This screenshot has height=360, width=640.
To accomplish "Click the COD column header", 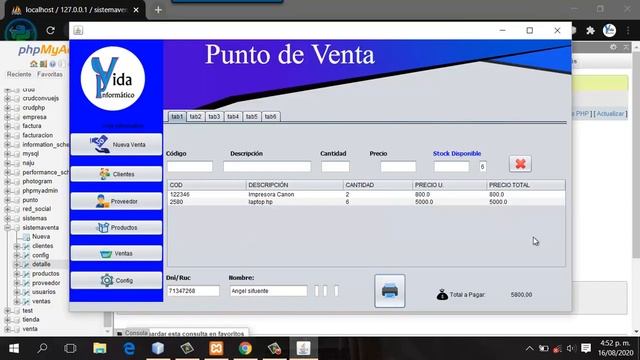I will (x=207, y=185).
